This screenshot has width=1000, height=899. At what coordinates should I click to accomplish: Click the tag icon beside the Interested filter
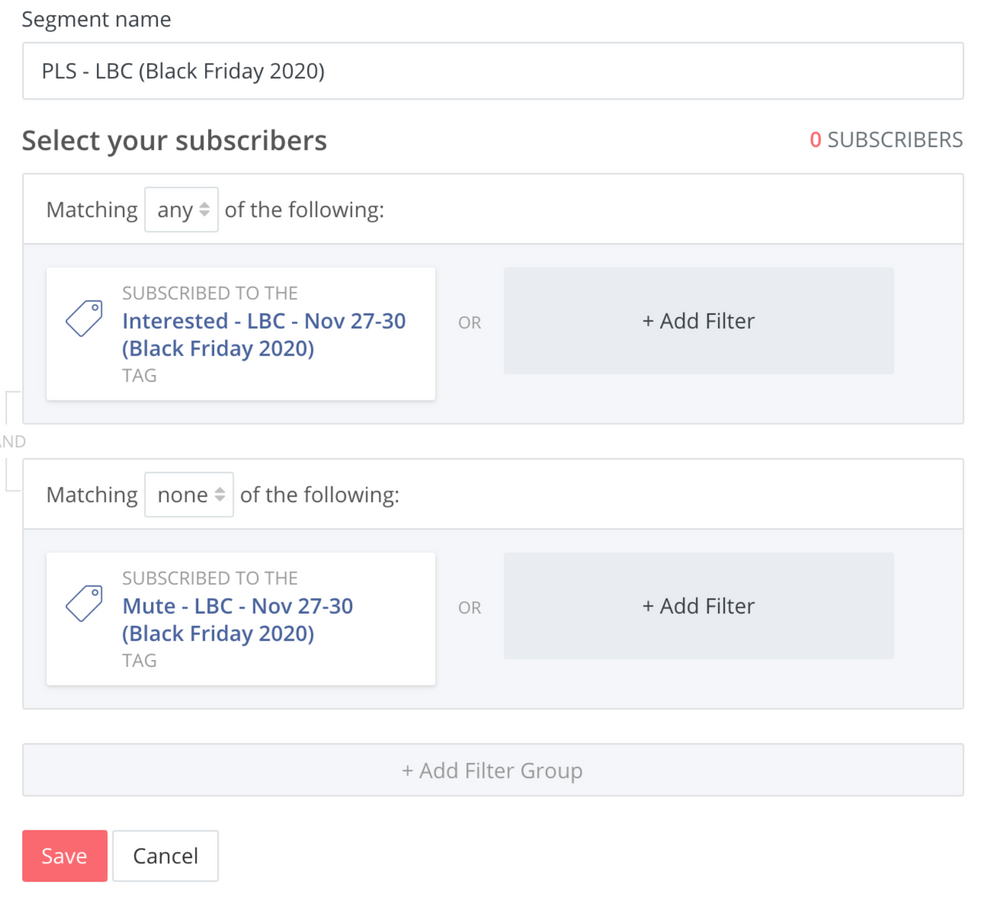coord(84,318)
